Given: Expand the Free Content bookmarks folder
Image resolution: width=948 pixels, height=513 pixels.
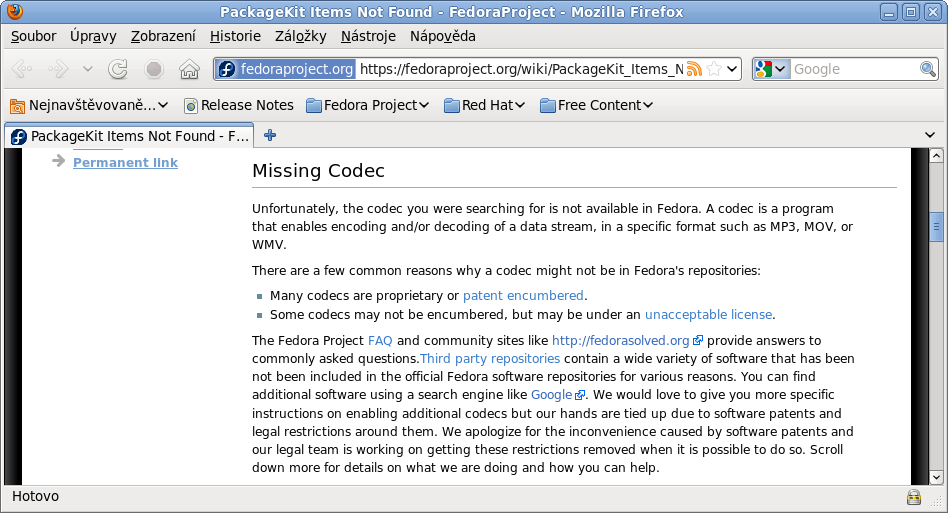Looking at the screenshot, I should tap(597, 105).
